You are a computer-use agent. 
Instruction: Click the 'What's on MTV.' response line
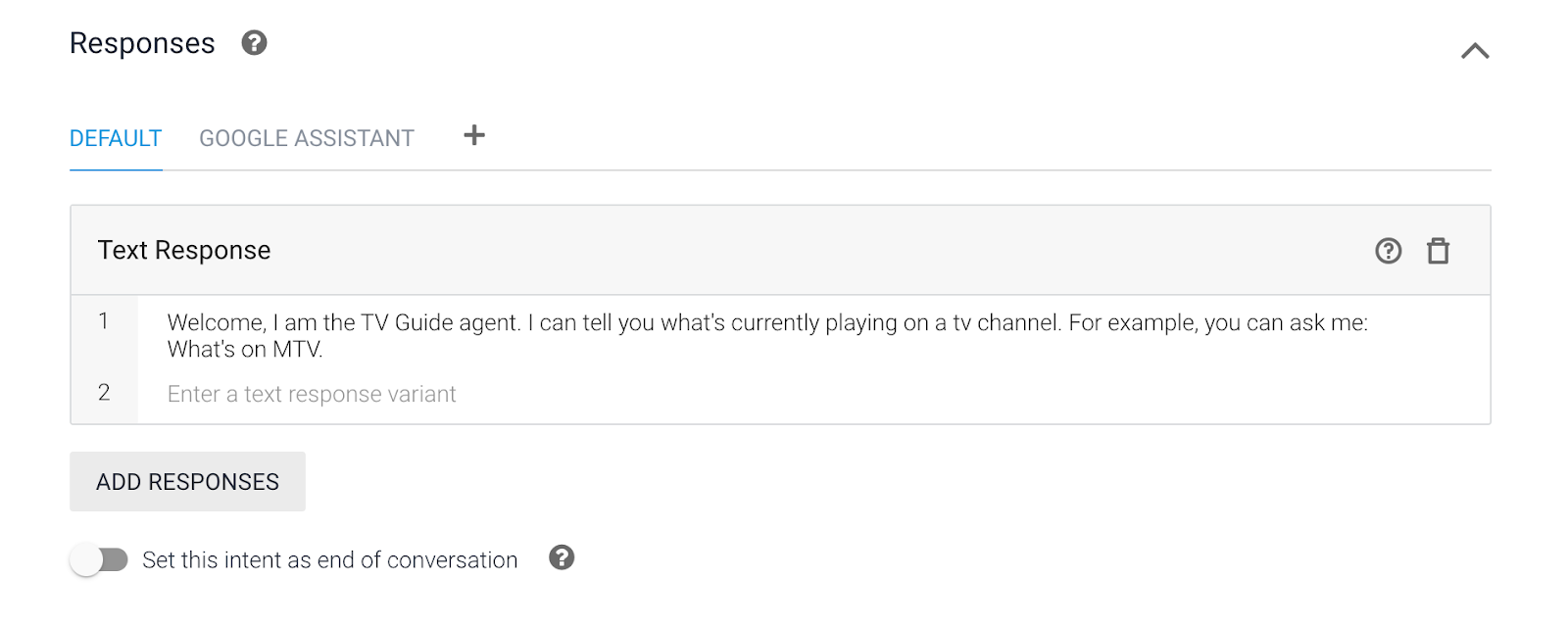pyautogui.click(x=245, y=350)
